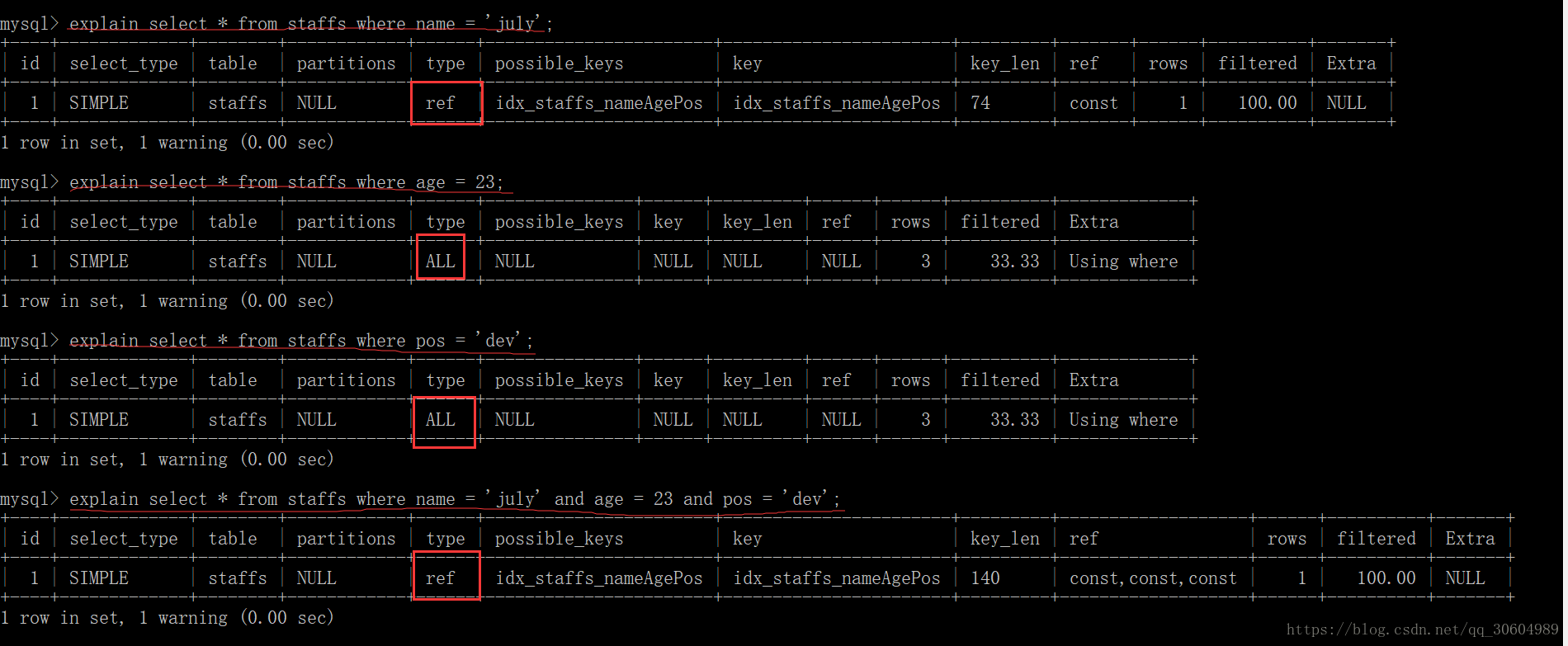The width and height of the screenshot is (1568, 646).
Task: Click Extra value NULL in the first result
Action: click(1346, 102)
